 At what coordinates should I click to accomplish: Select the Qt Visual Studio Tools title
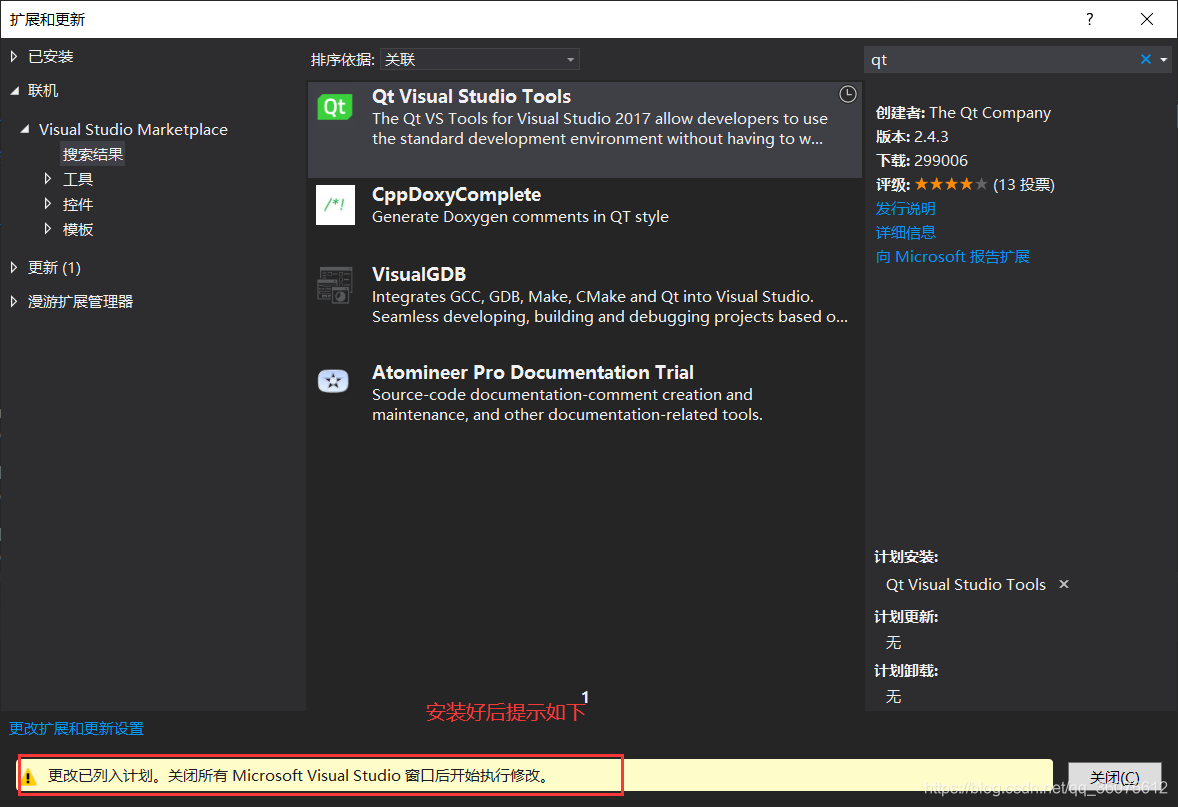[471, 96]
